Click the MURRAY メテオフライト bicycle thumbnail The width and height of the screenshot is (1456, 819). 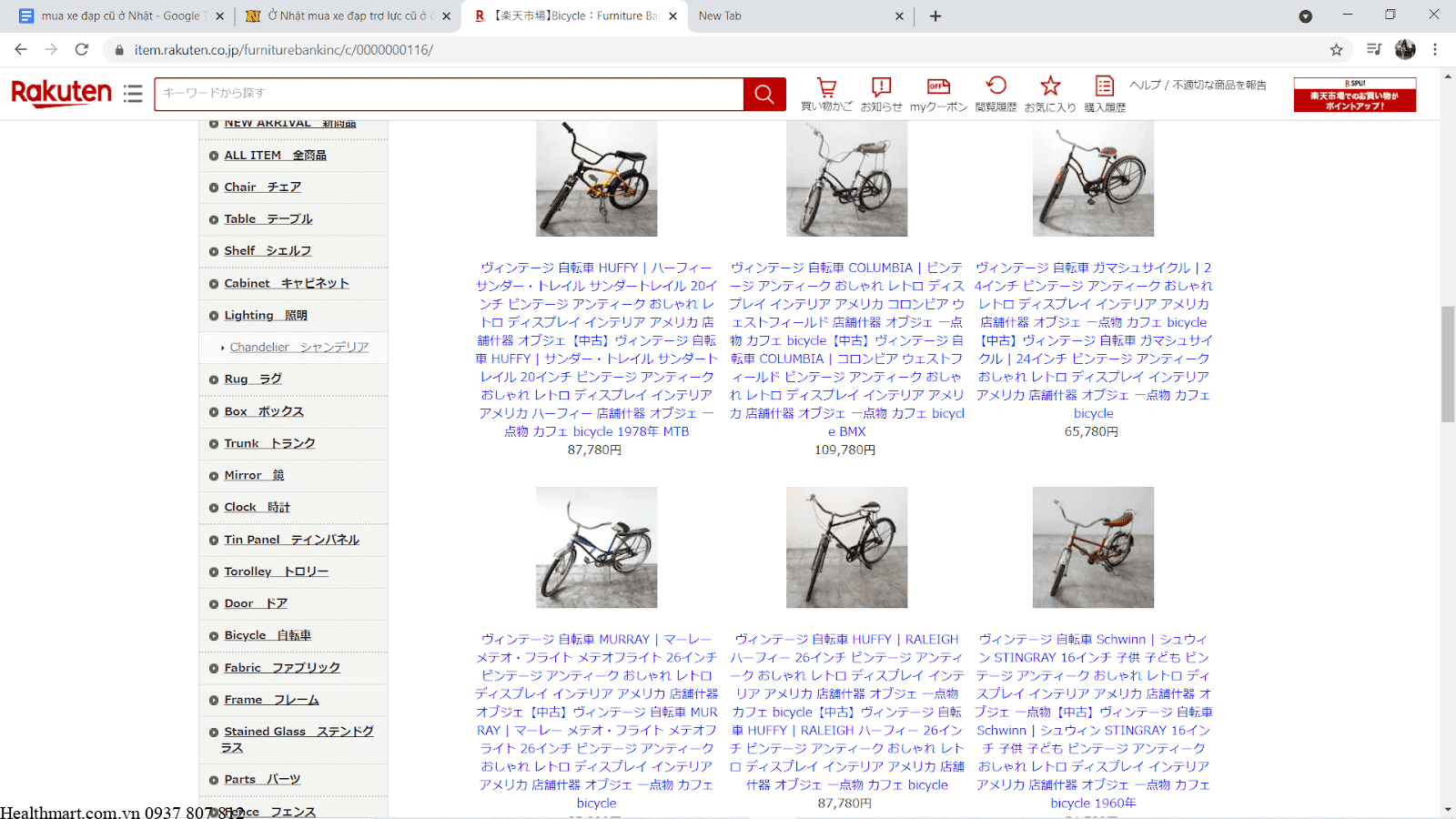coord(596,547)
